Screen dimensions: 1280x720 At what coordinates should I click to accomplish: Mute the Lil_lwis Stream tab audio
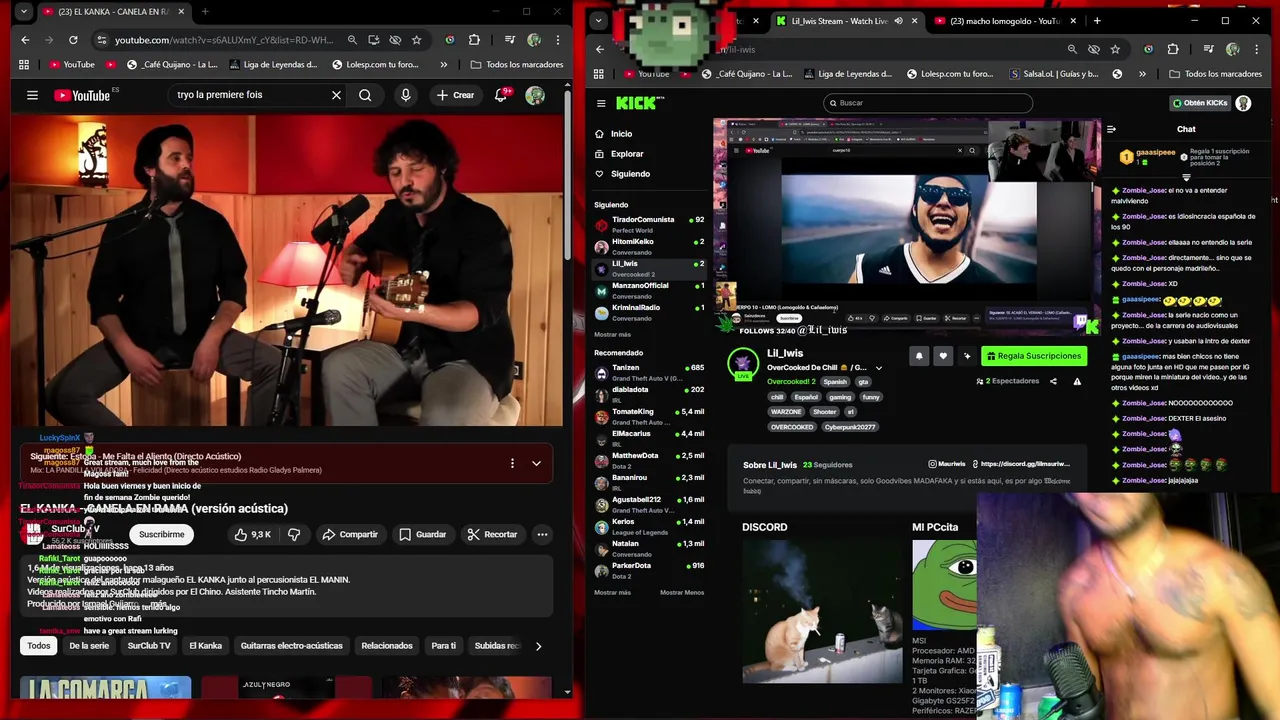tap(898, 21)
